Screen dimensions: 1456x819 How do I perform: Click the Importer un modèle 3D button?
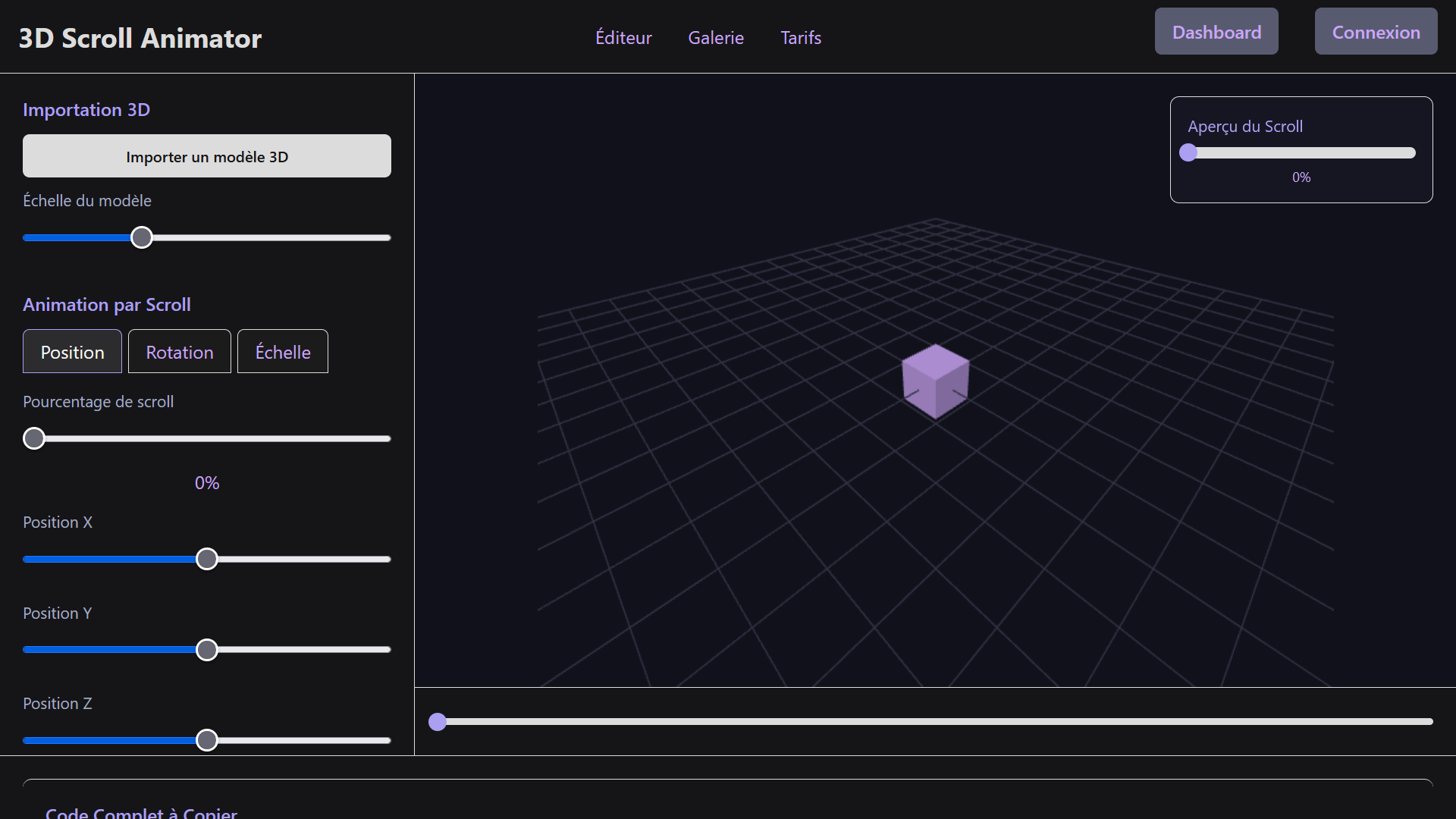(x=206, y=156)
